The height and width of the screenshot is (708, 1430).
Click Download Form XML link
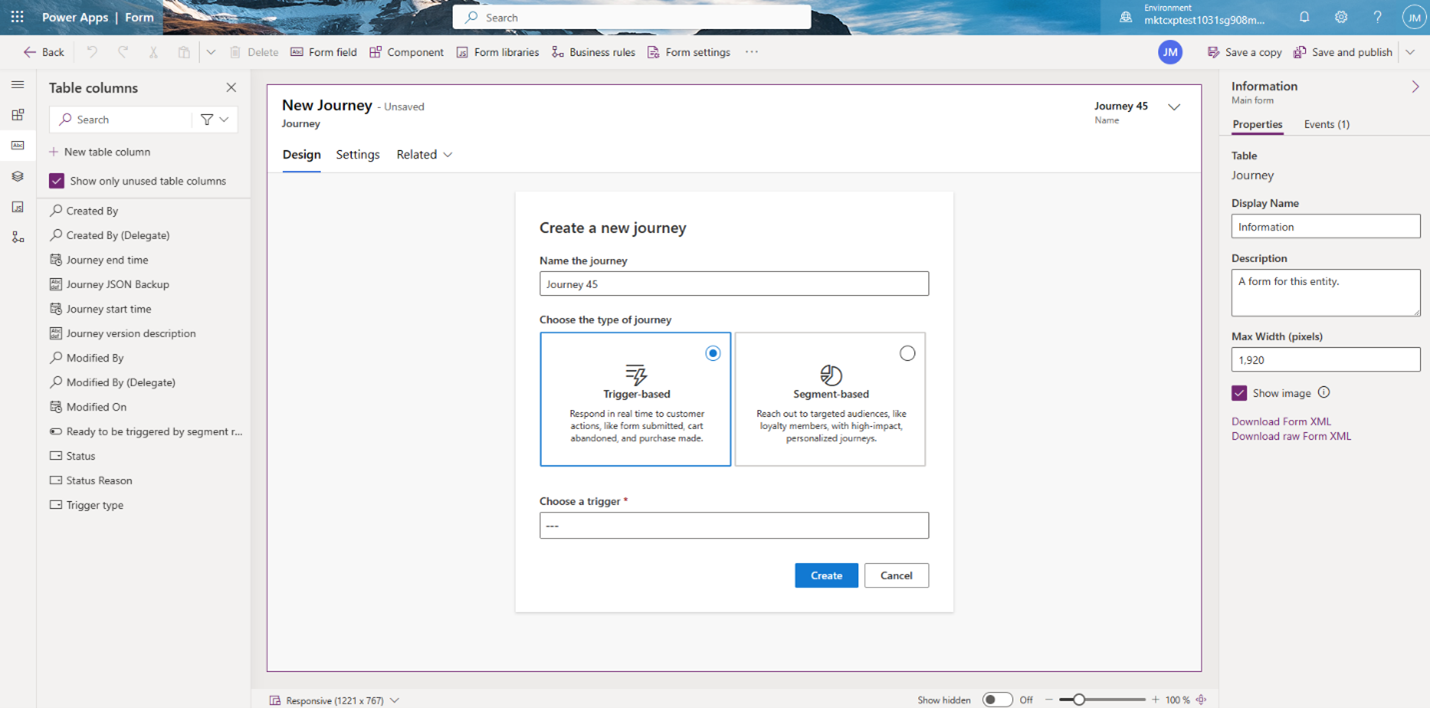1281,422
